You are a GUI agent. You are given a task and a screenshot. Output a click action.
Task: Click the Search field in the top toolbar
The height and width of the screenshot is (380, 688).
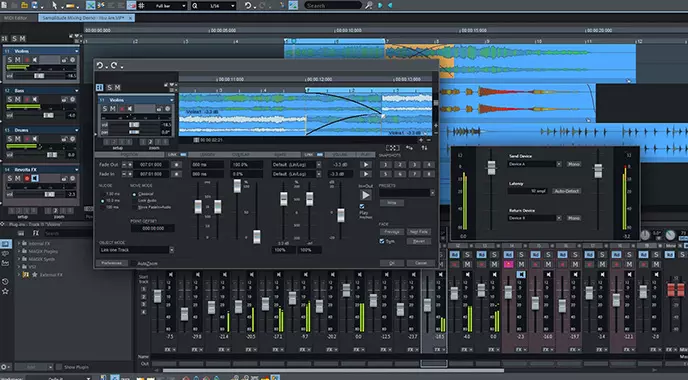[x=333, y=5]
